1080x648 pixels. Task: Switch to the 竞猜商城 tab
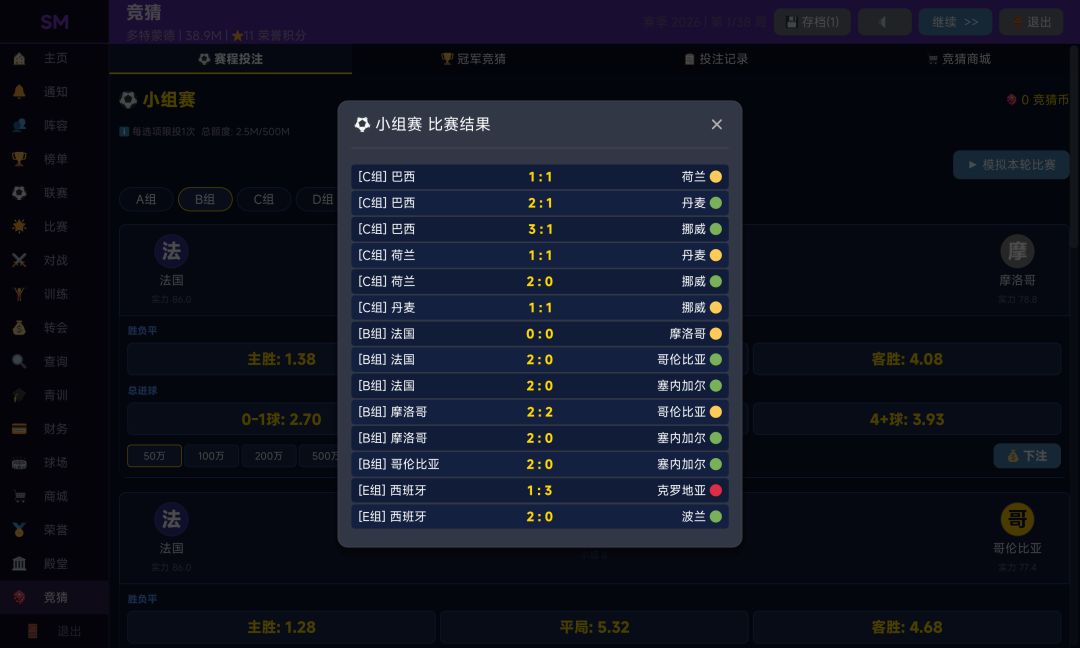click(x=959, y=59)
